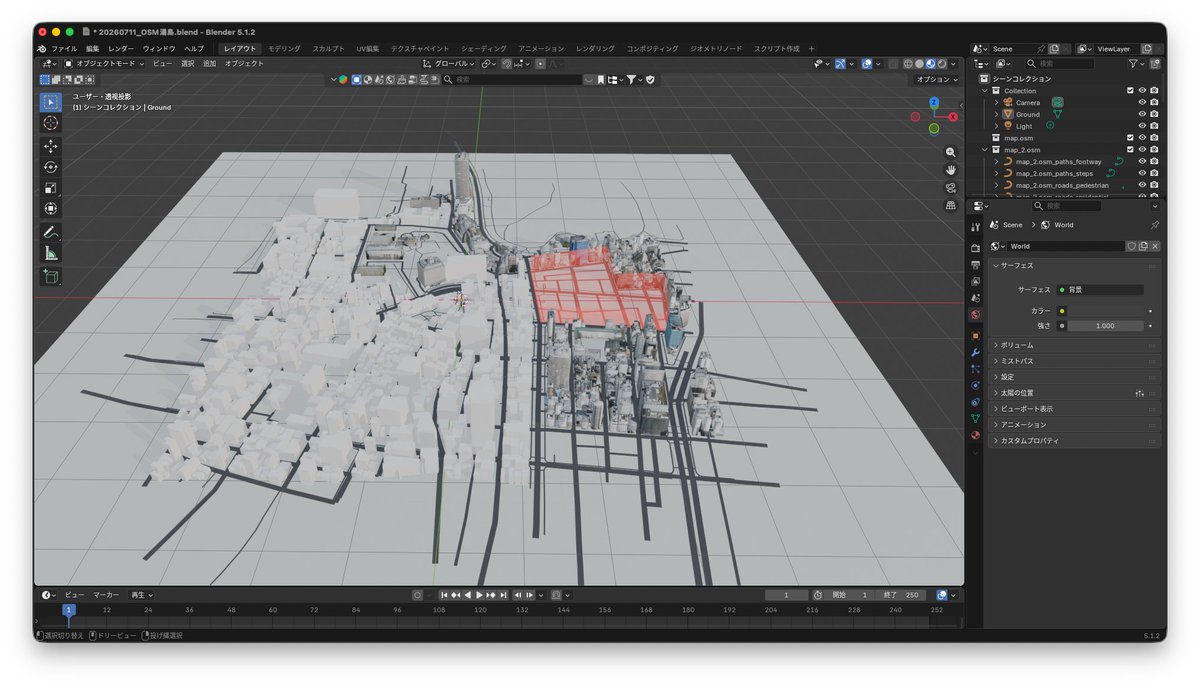Collapse the map_2.osm collection

[x=985, y=150]
